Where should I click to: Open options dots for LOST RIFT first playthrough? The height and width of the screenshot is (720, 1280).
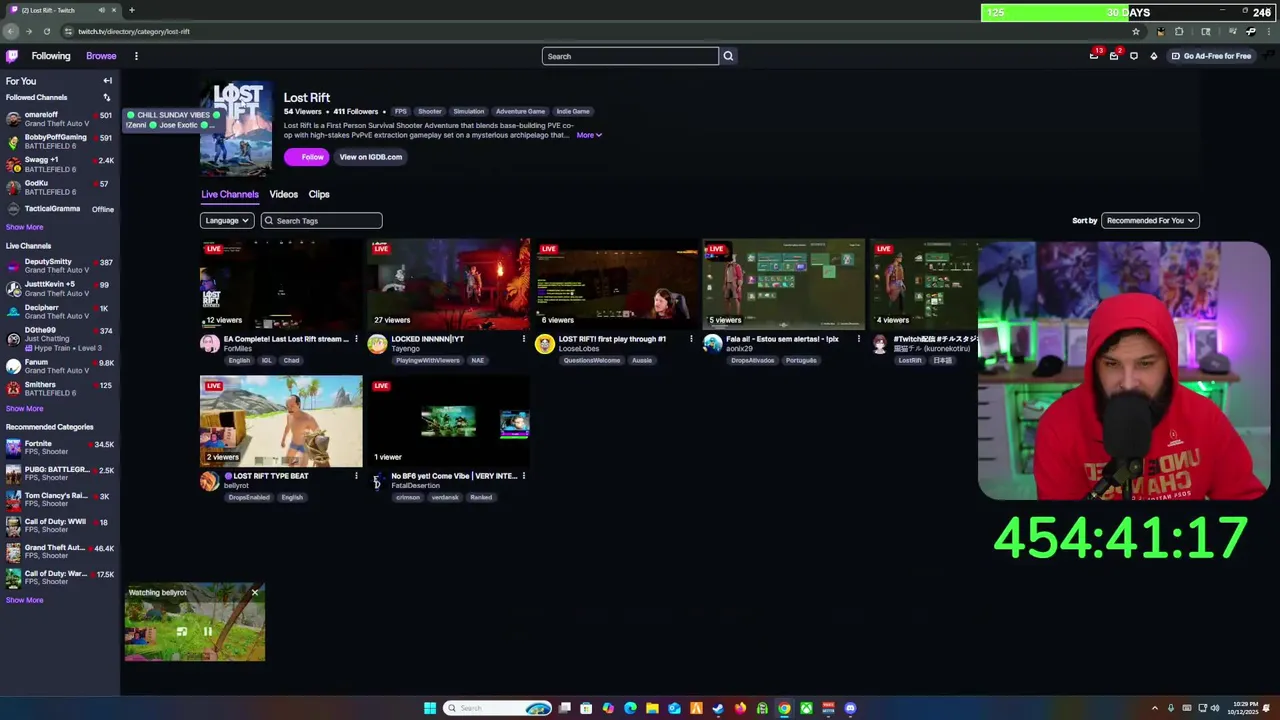coord(691,339)
